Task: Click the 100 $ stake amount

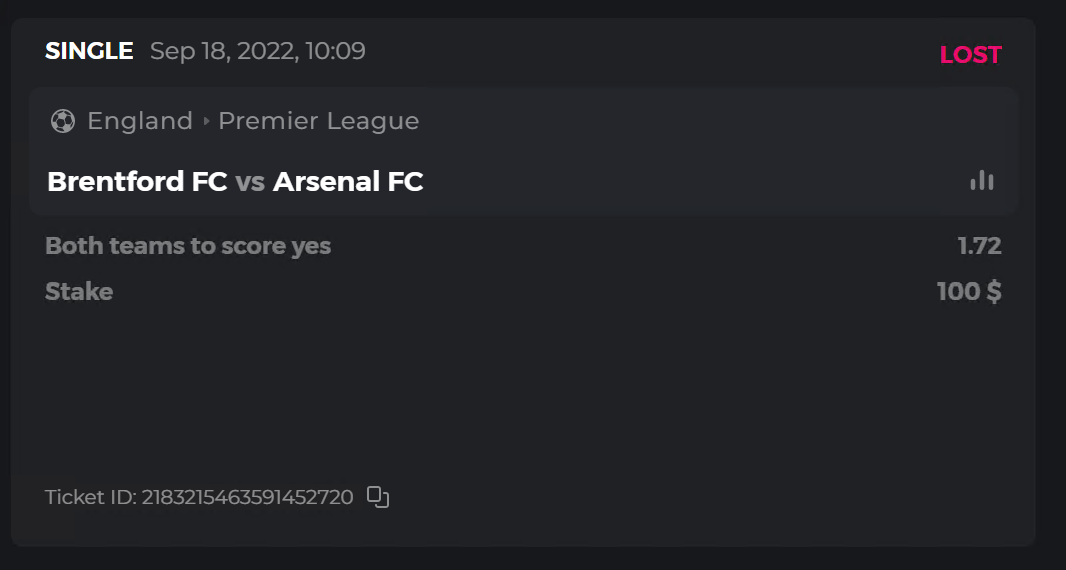Action: click(x=968, y=292)
